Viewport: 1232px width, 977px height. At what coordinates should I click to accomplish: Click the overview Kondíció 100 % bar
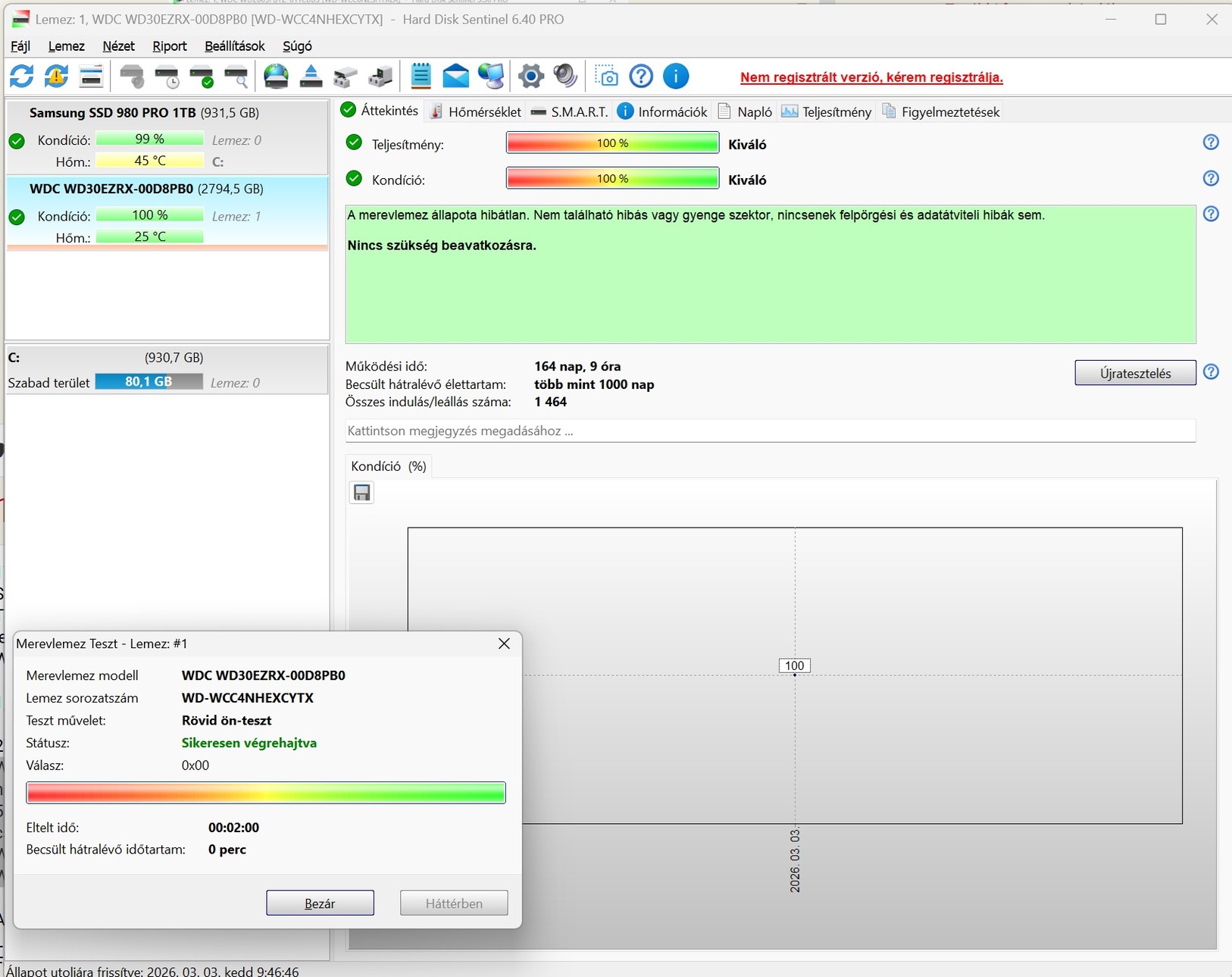pos(612,179)
